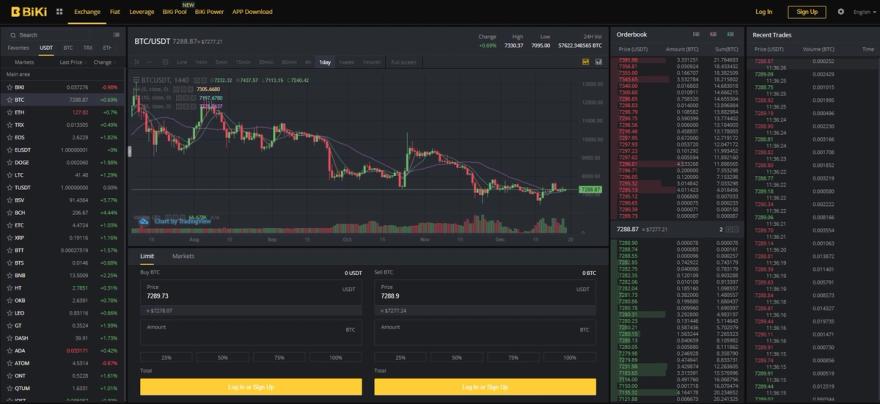Focus the Sell BTC price field
Screen dimensions: 880x404
coord(485,292)
